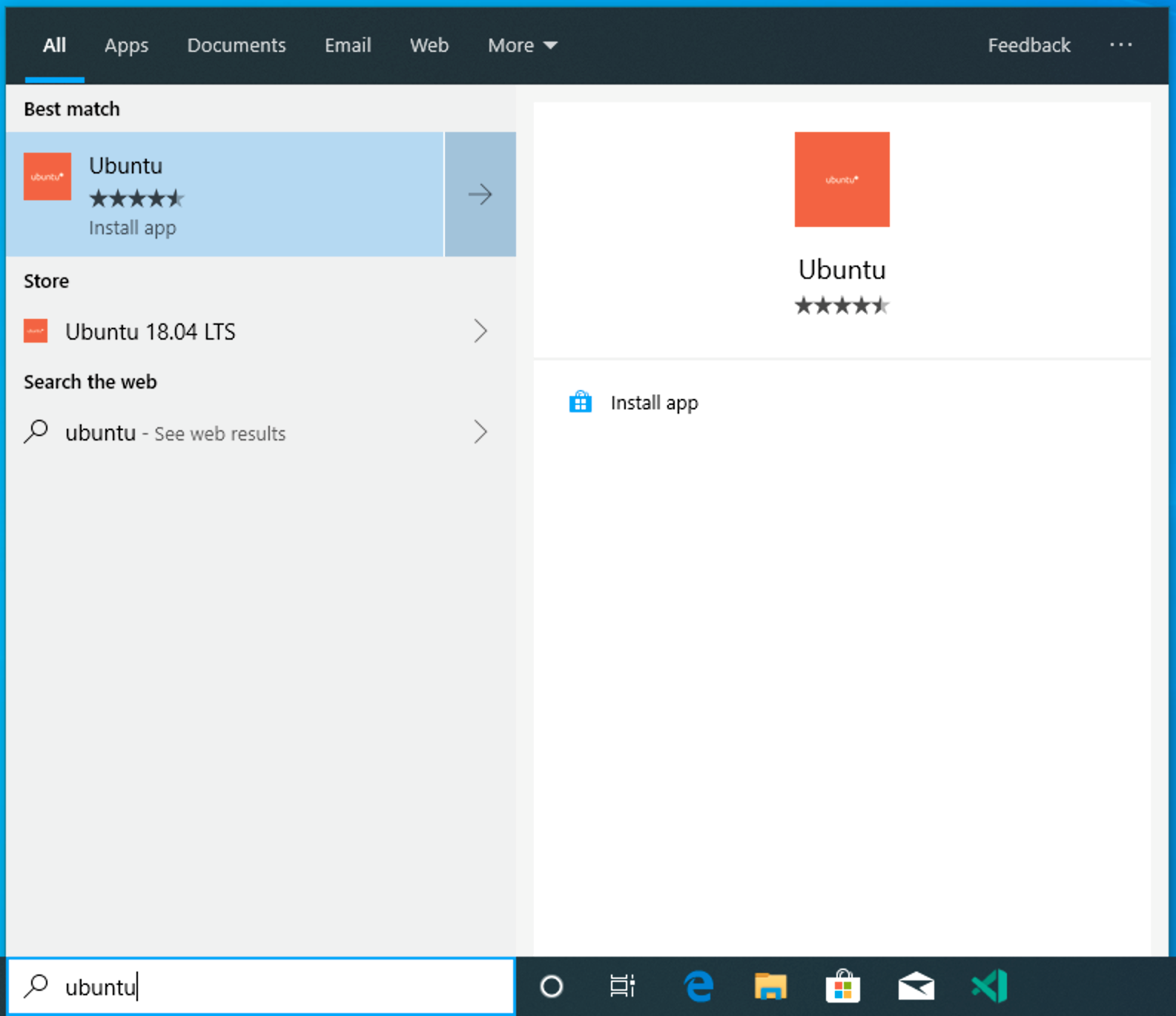
Task: Click Install app in the preview pane
Action: 654,403
